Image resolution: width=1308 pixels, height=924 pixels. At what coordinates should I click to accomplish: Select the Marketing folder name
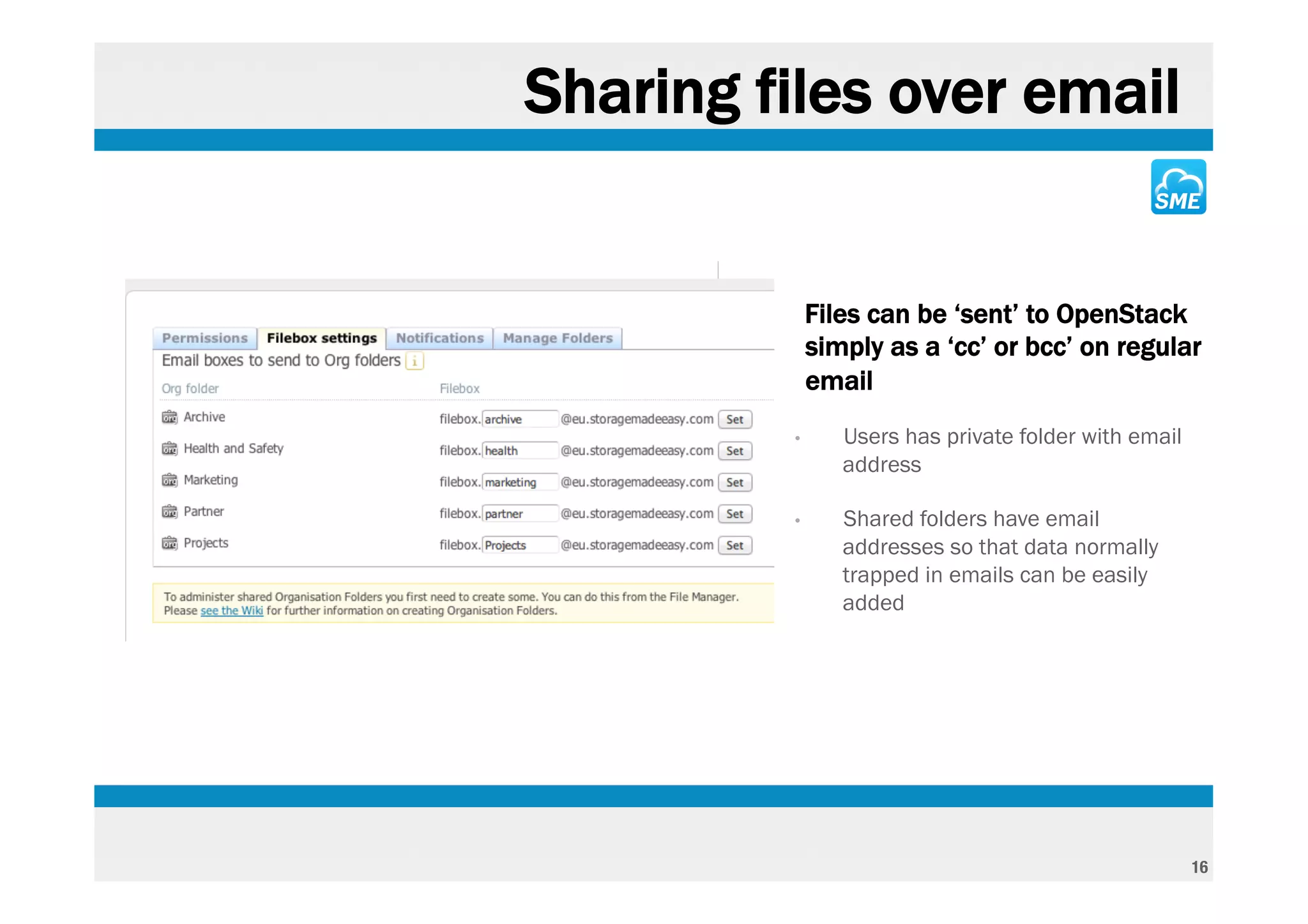click(211, 480)
